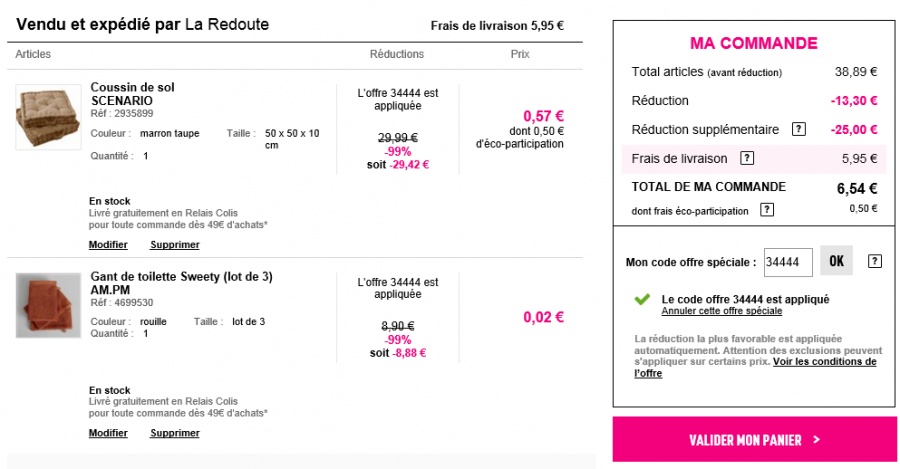This screenshot has width=900, height=469.
Task: Click help icon beside the OK button
Action: [875, 261]
